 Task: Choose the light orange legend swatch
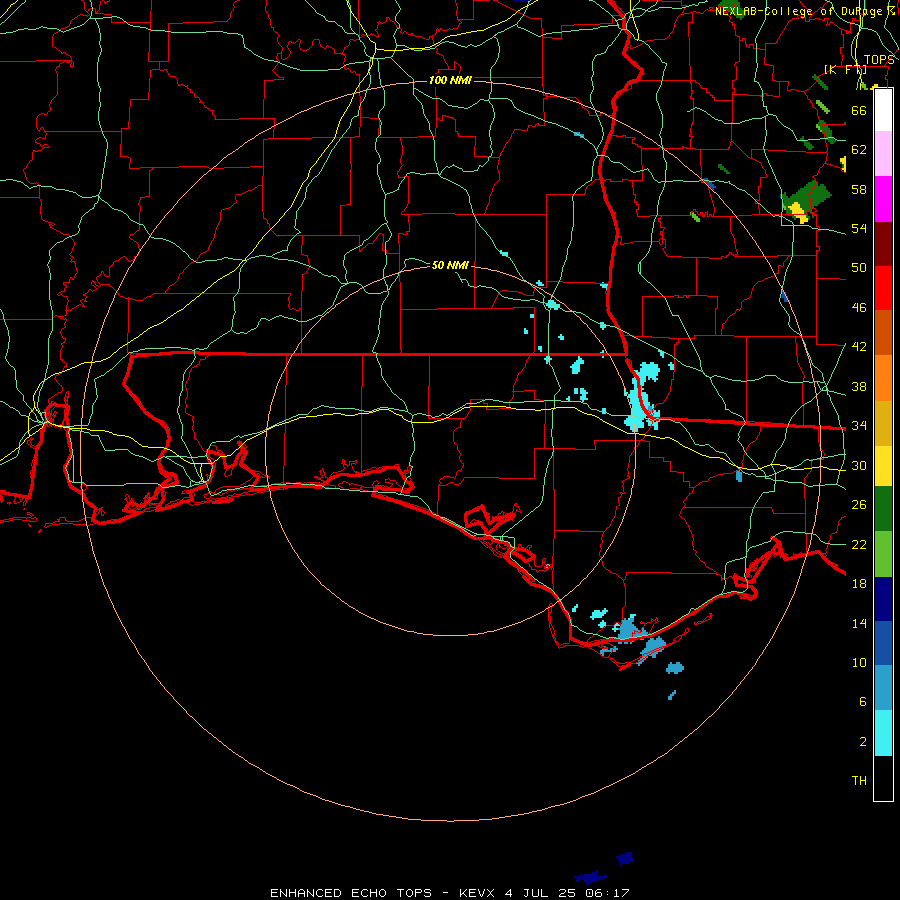point(883,378)
